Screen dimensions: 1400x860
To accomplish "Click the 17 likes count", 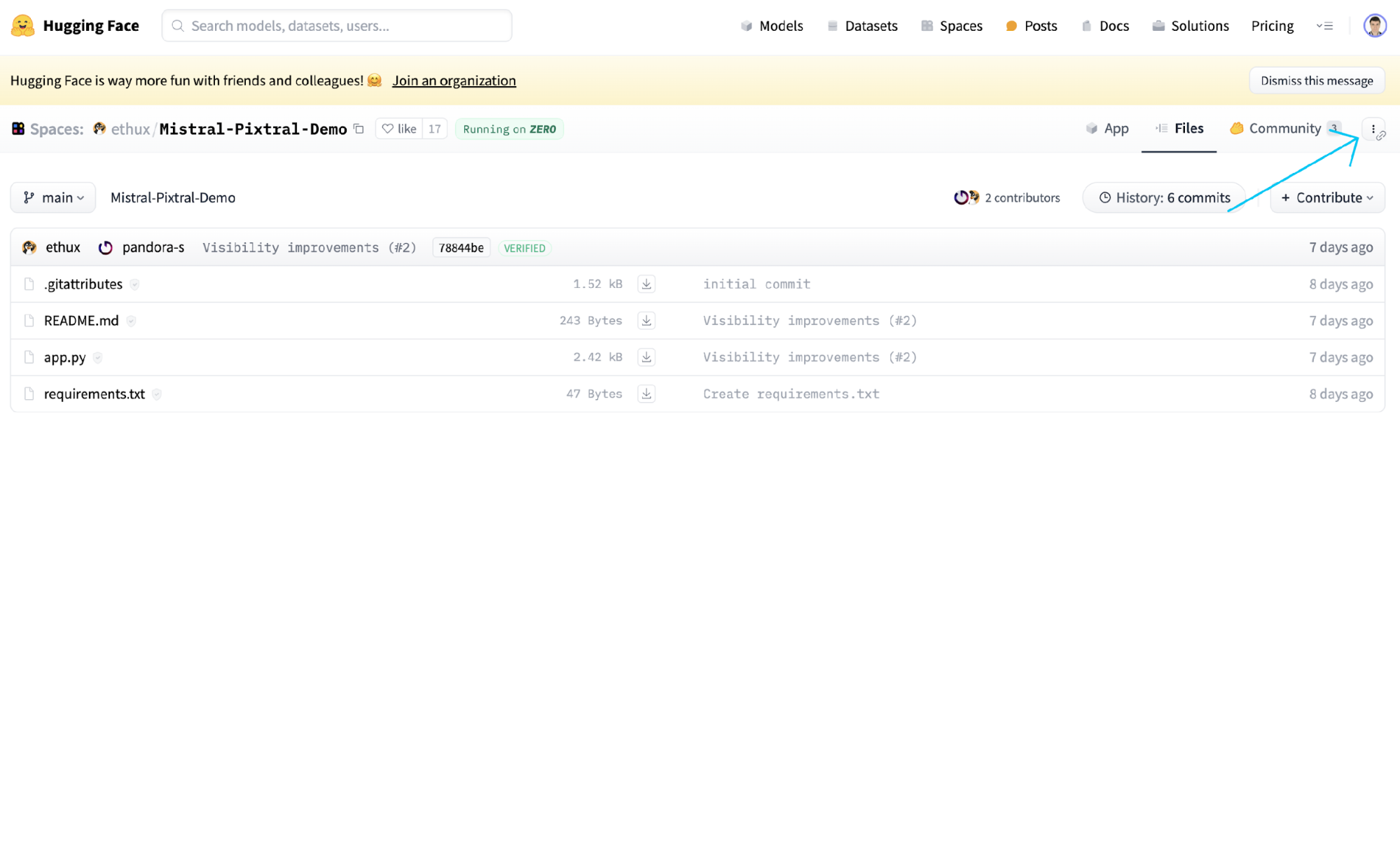I will 435,129.
